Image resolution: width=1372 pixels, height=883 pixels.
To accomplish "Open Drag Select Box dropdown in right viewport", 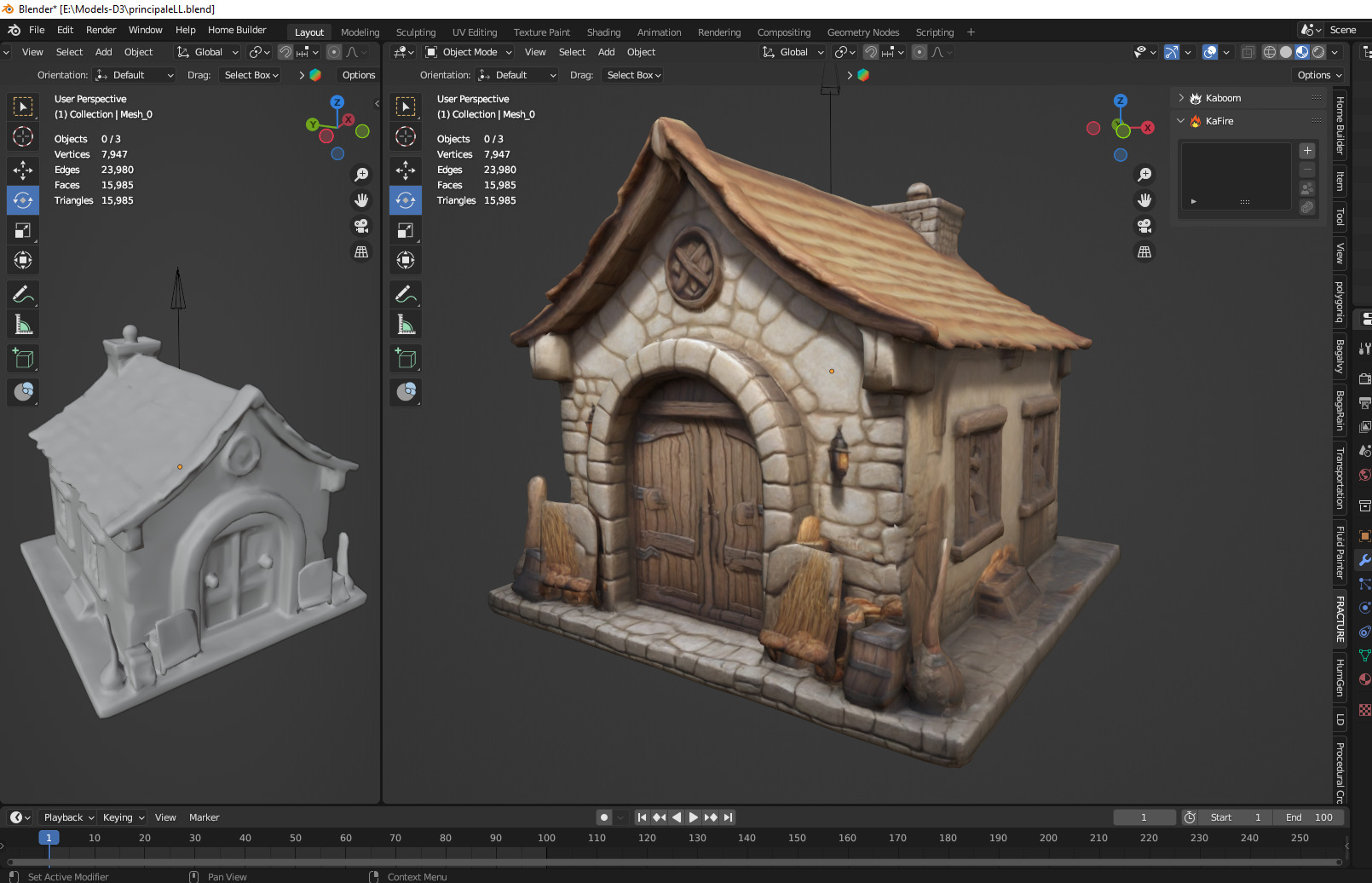I will [x=633, y=75].
